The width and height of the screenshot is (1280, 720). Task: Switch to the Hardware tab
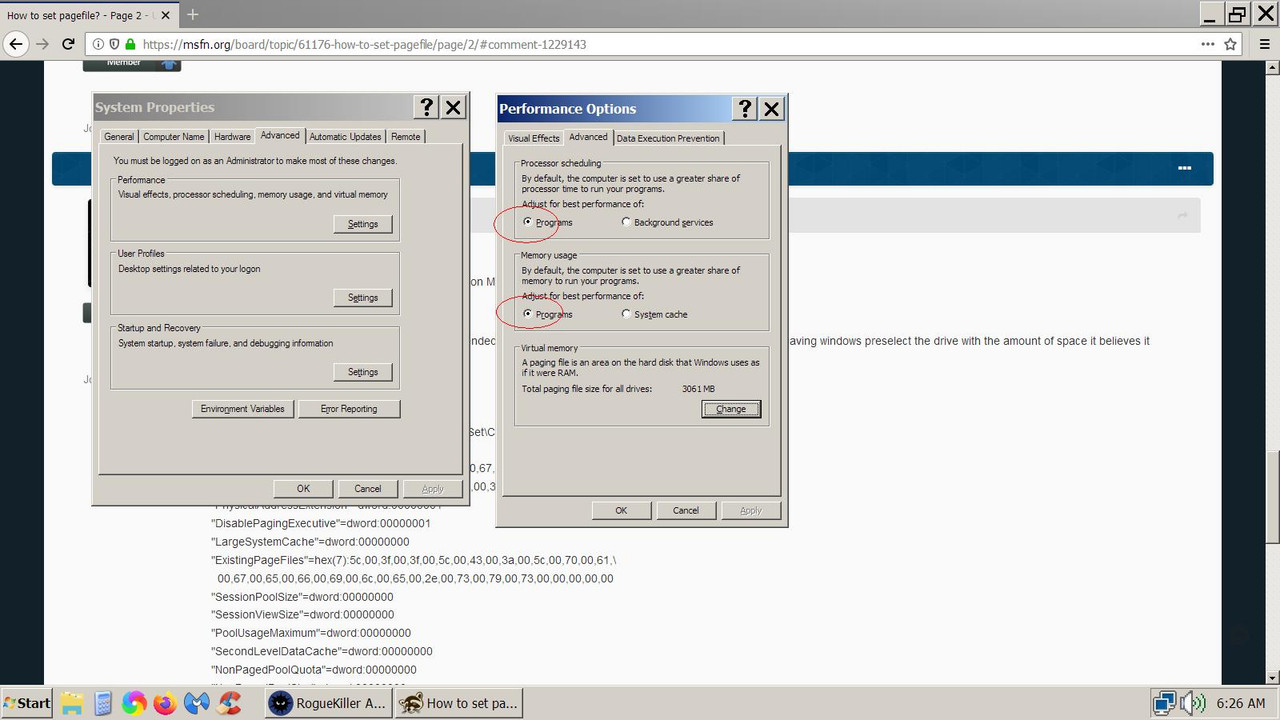[x=232, y=137]
